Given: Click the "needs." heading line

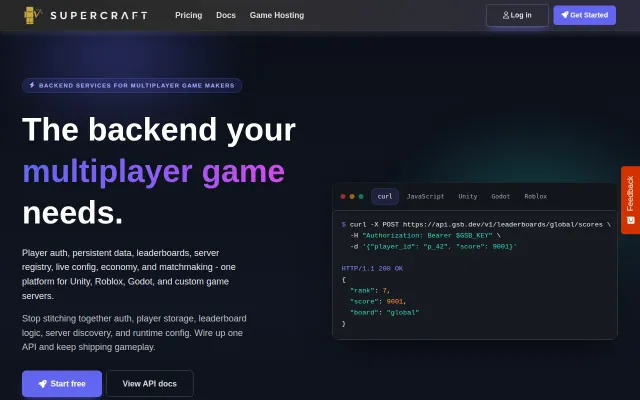Looking at the screenshot, I should pos(73,213).
